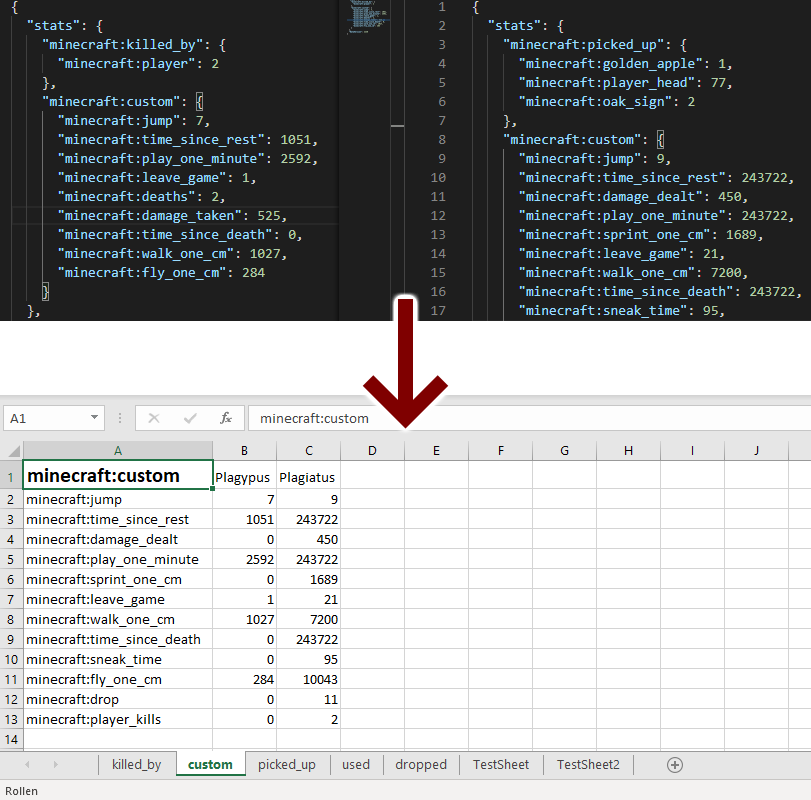This screenshot has height=800, width=811.
Task: Click cell value 450 in column C
Action: pyautogui.click(x=308, y=539)
